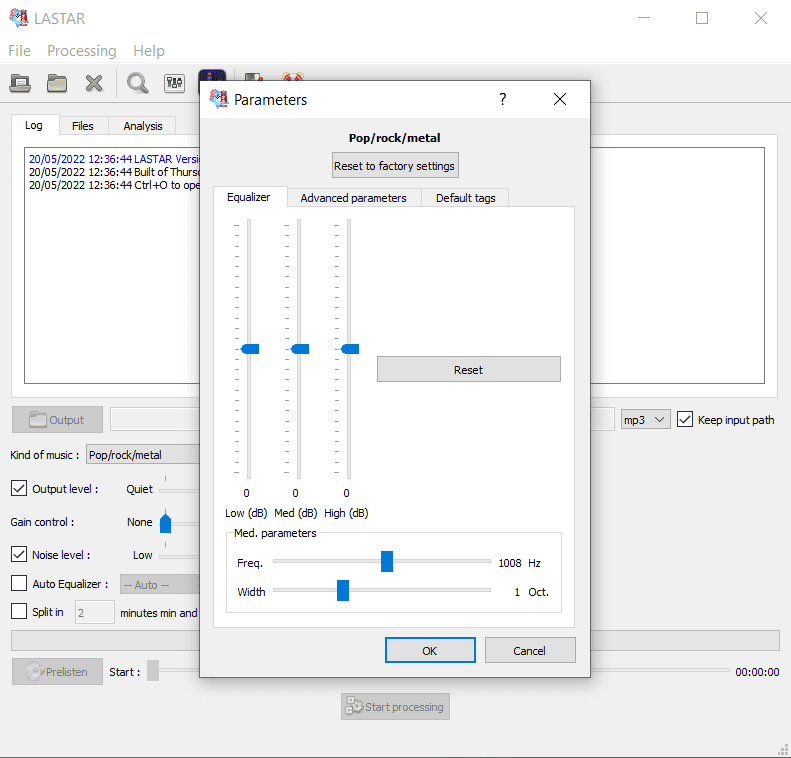This screenshot has height=758, width=791.
Task: Open the Auto Equalizer '-- Auto --' dropdown
Action: coord(160,585)
